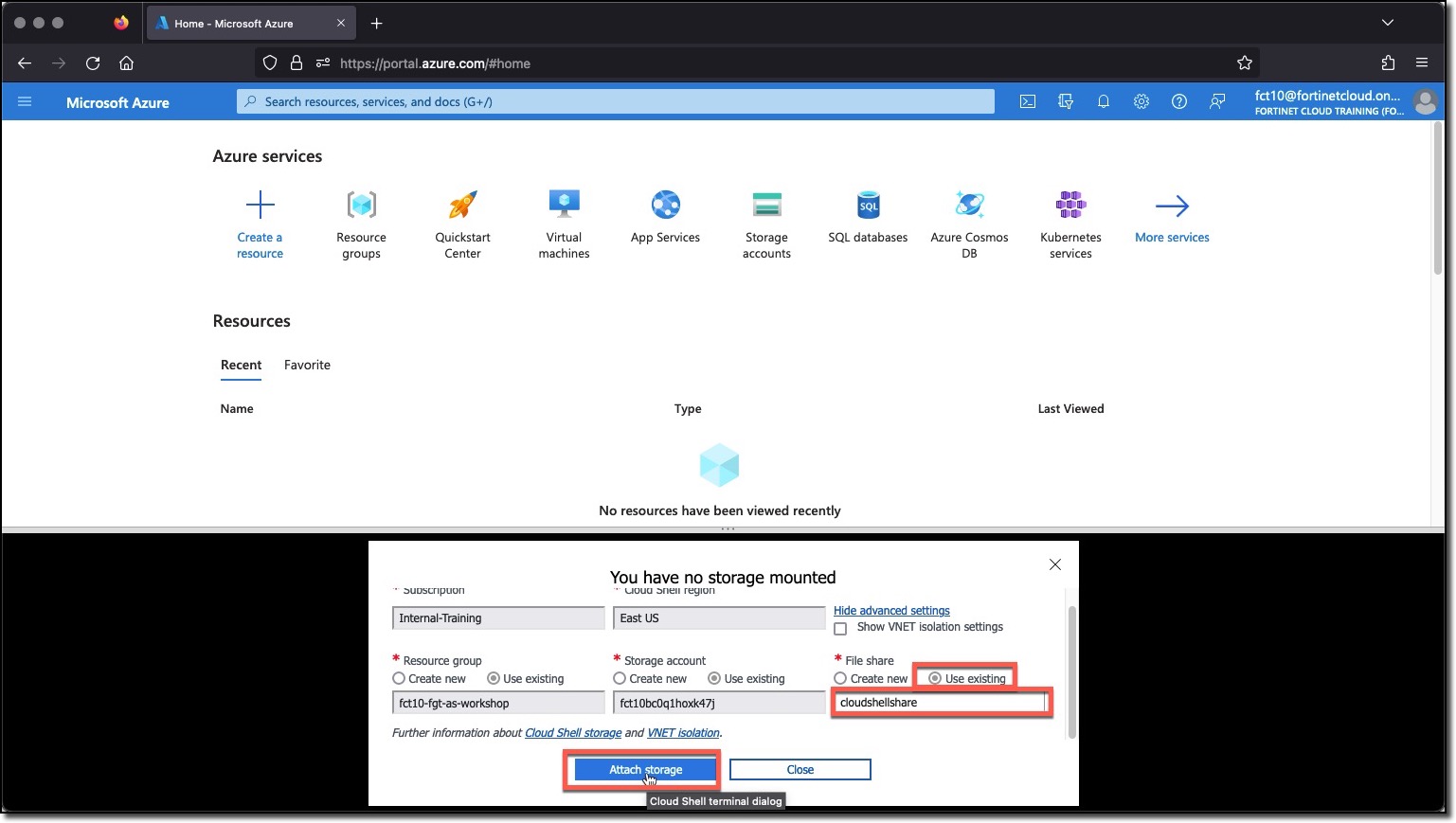Screen dimensions: 1456x823
Task: Open Kubernetes services icon
Action: click(x=1070, y=205)
